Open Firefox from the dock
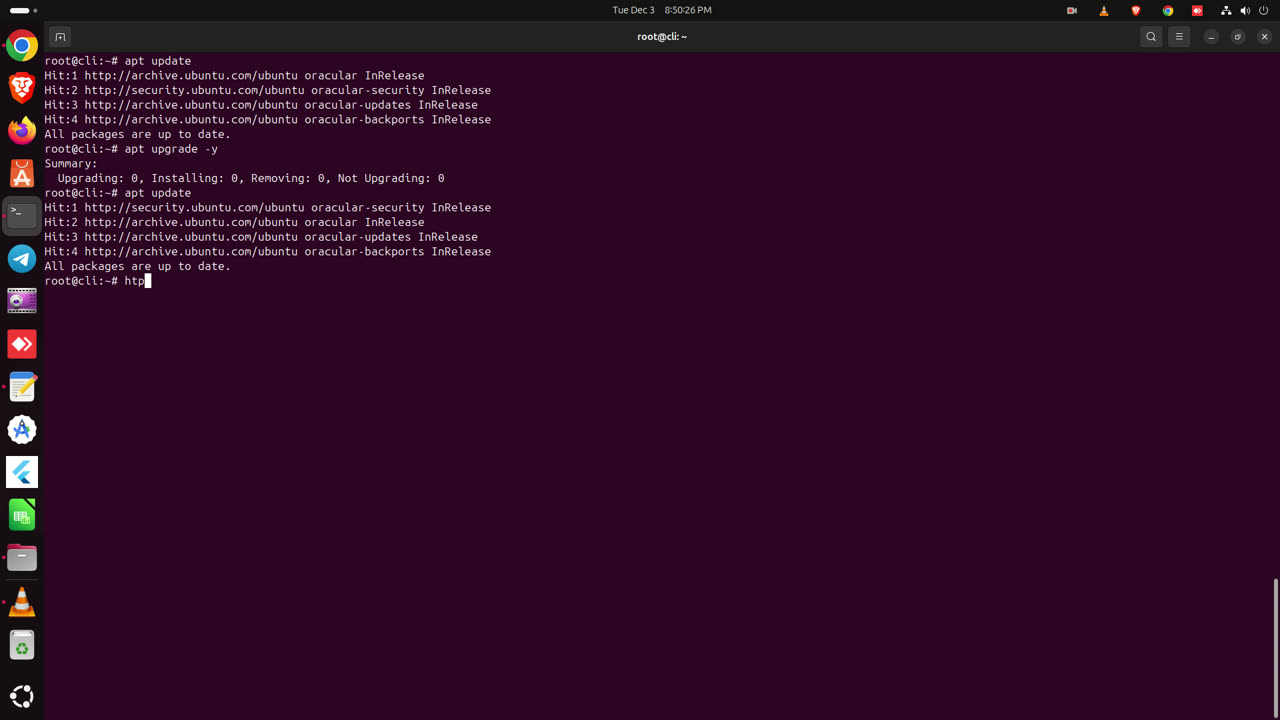Image resolution: width=1280 pixels, height=720 pixels. pos(22,130)
